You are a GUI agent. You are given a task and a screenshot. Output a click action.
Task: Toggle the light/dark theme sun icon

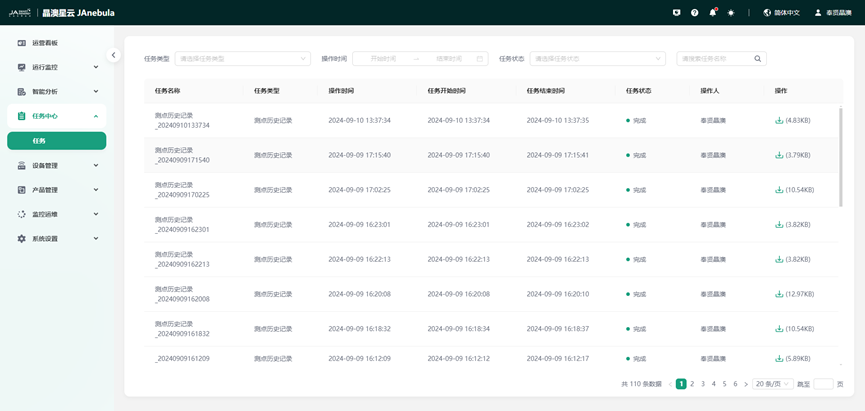point(731,13)
